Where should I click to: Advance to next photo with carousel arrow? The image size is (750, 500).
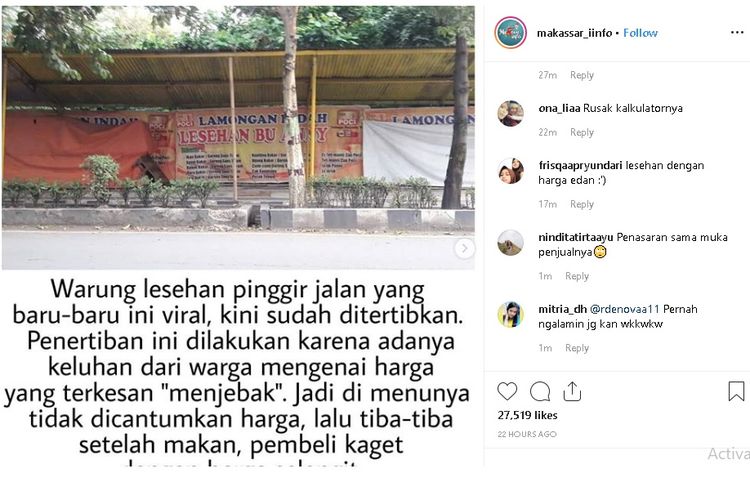(x=464, y=248)
